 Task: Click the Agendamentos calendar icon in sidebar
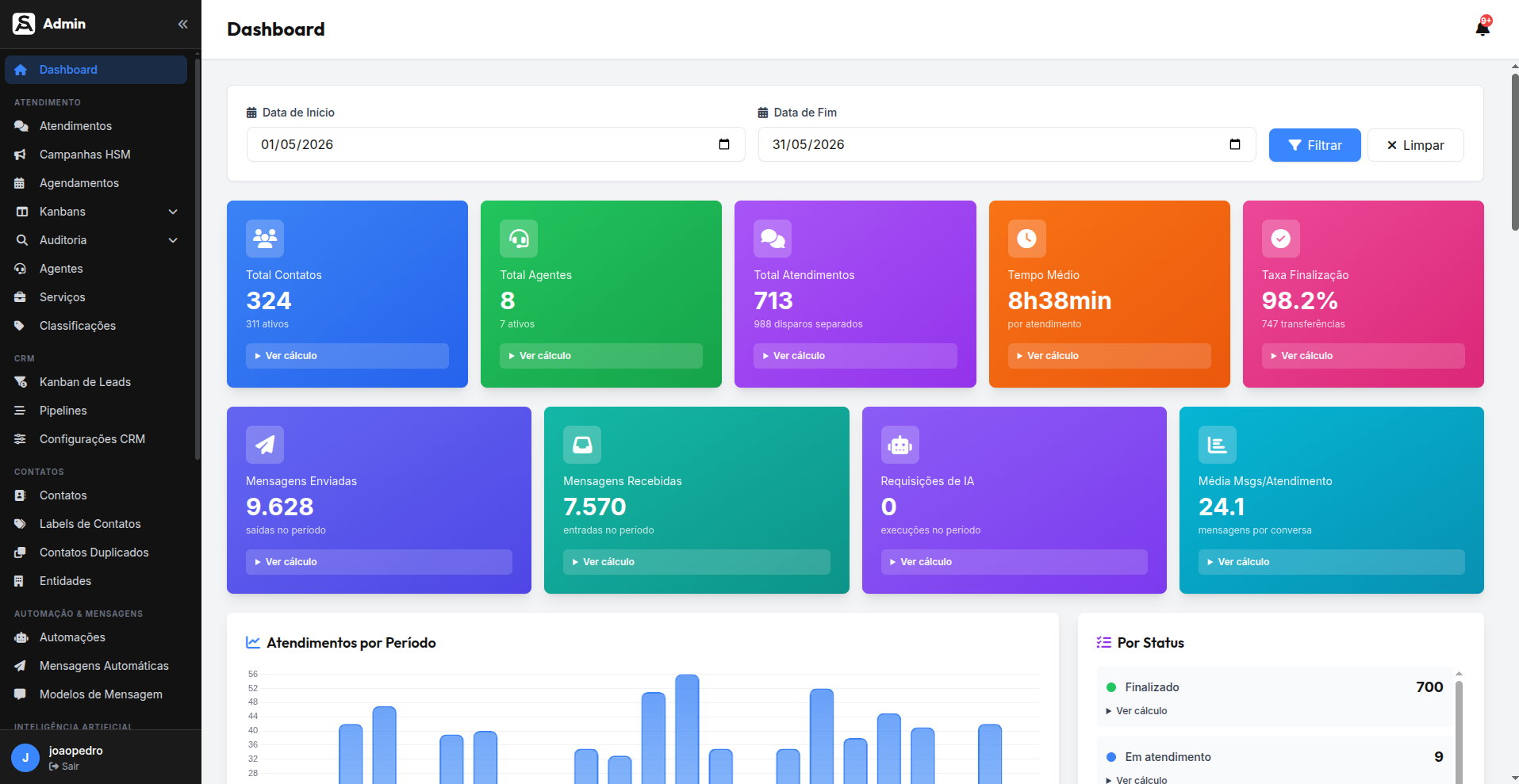tap(20, 183)
